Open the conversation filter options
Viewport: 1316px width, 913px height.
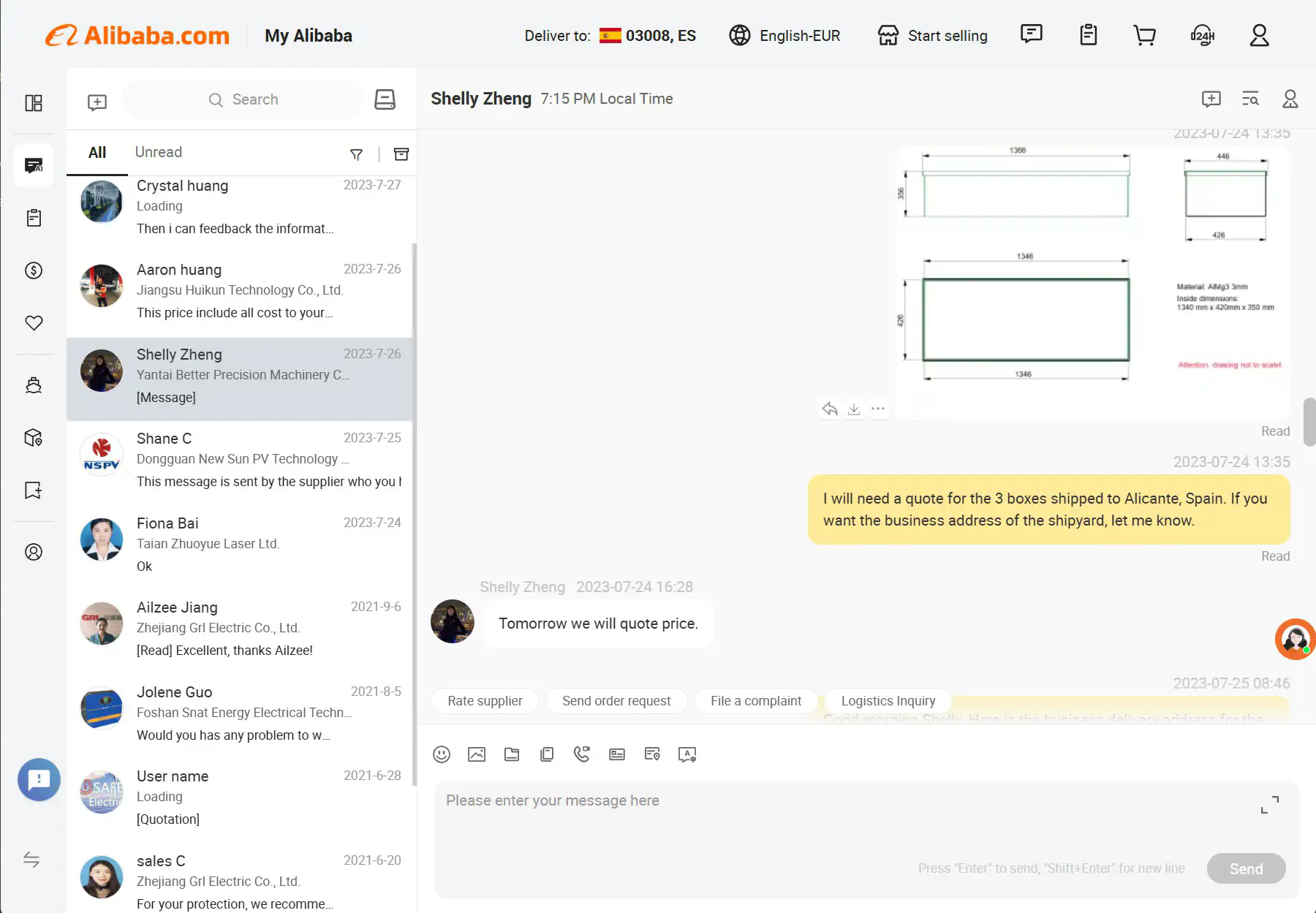pyautogui.click(x=356, y=154)
